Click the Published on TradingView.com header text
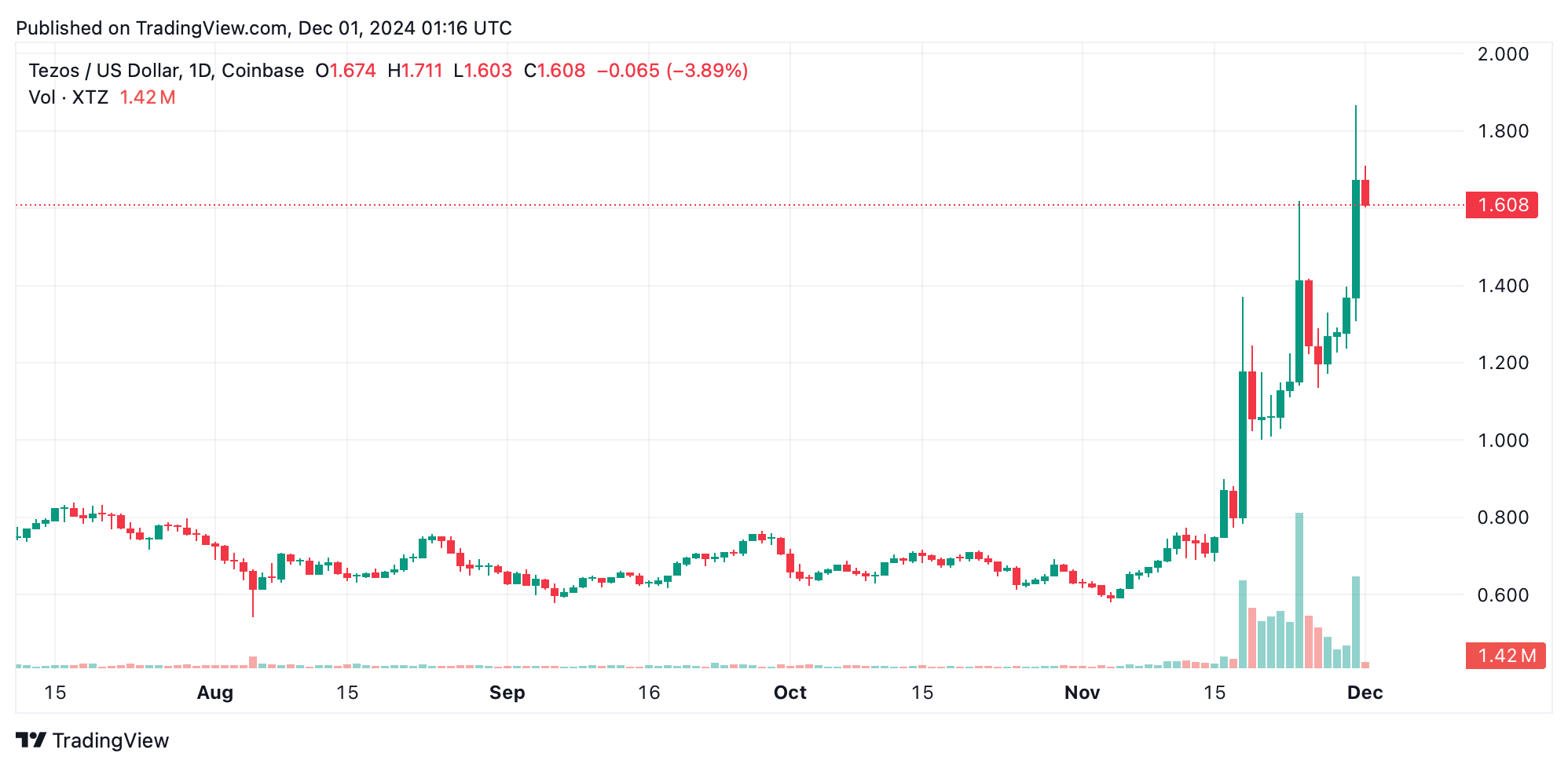 pyautogui.click(x=264, y=28)
